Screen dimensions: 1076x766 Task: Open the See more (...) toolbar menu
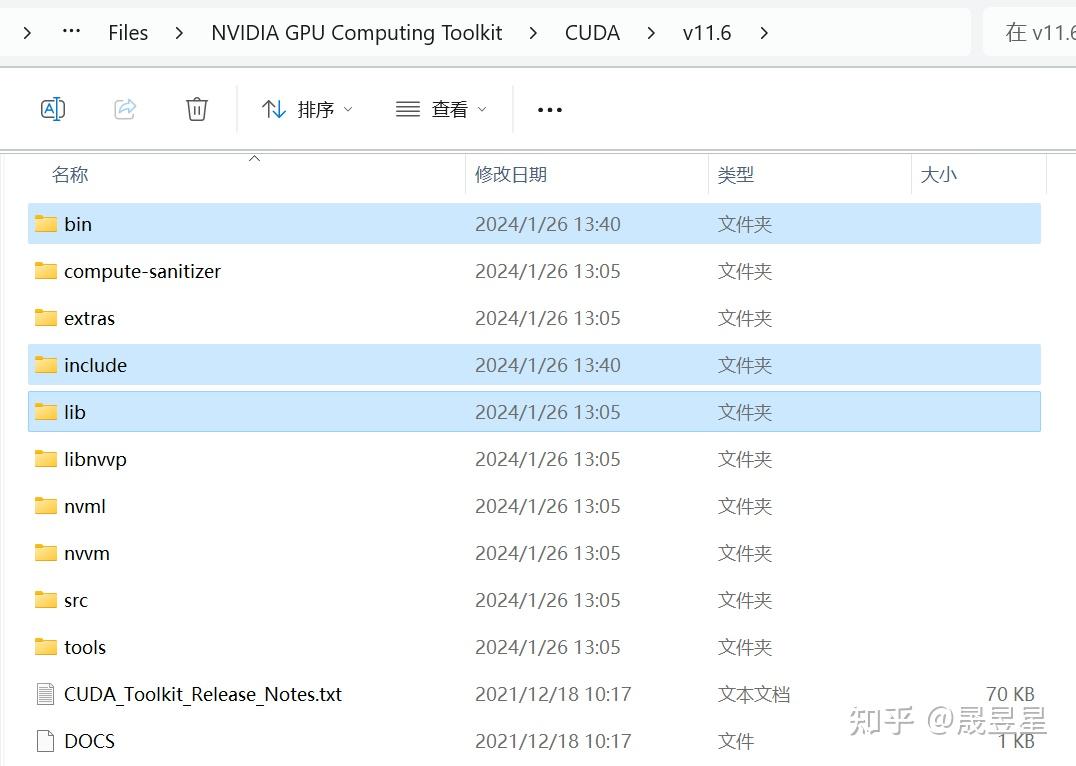pos(549,109)
